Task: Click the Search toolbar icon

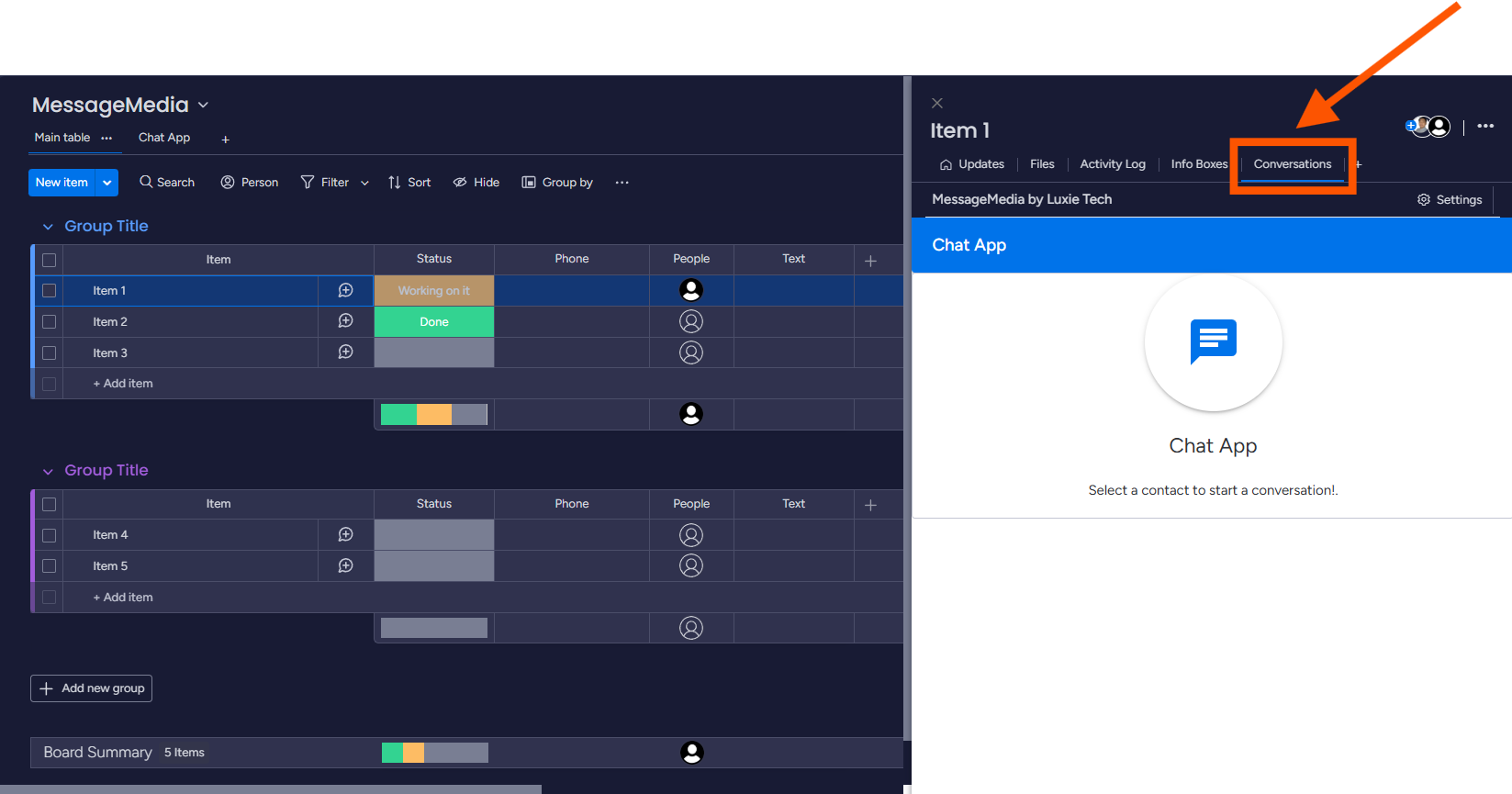Action: point(146,182)
